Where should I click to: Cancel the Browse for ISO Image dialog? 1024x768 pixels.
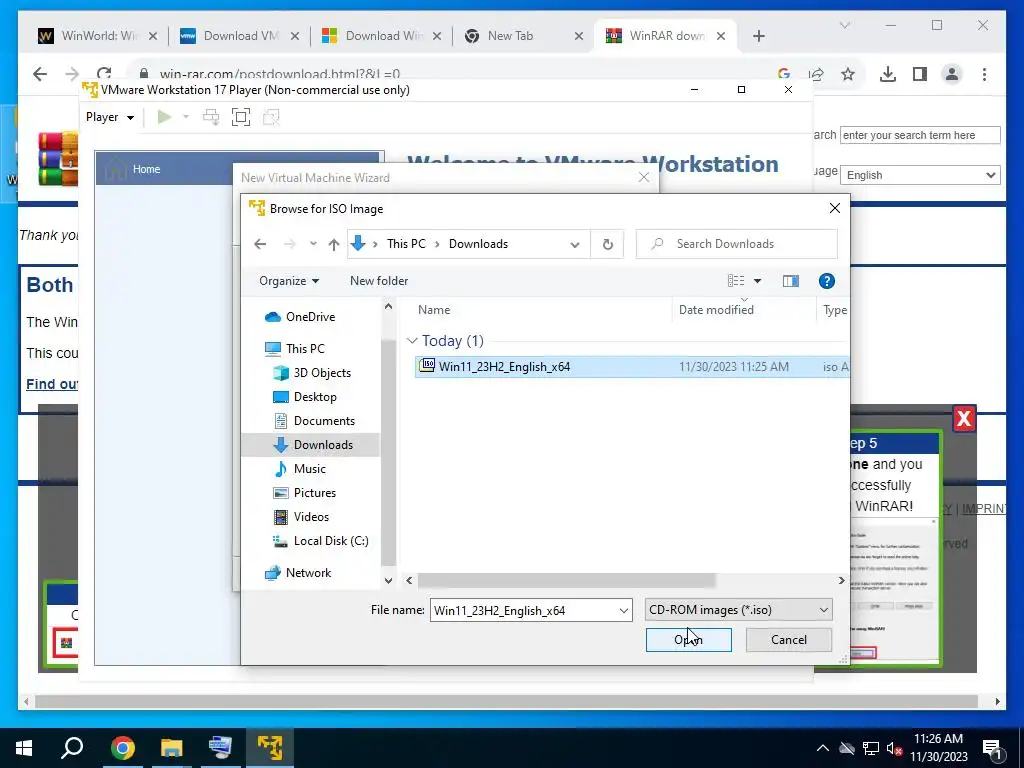[788, 640]
